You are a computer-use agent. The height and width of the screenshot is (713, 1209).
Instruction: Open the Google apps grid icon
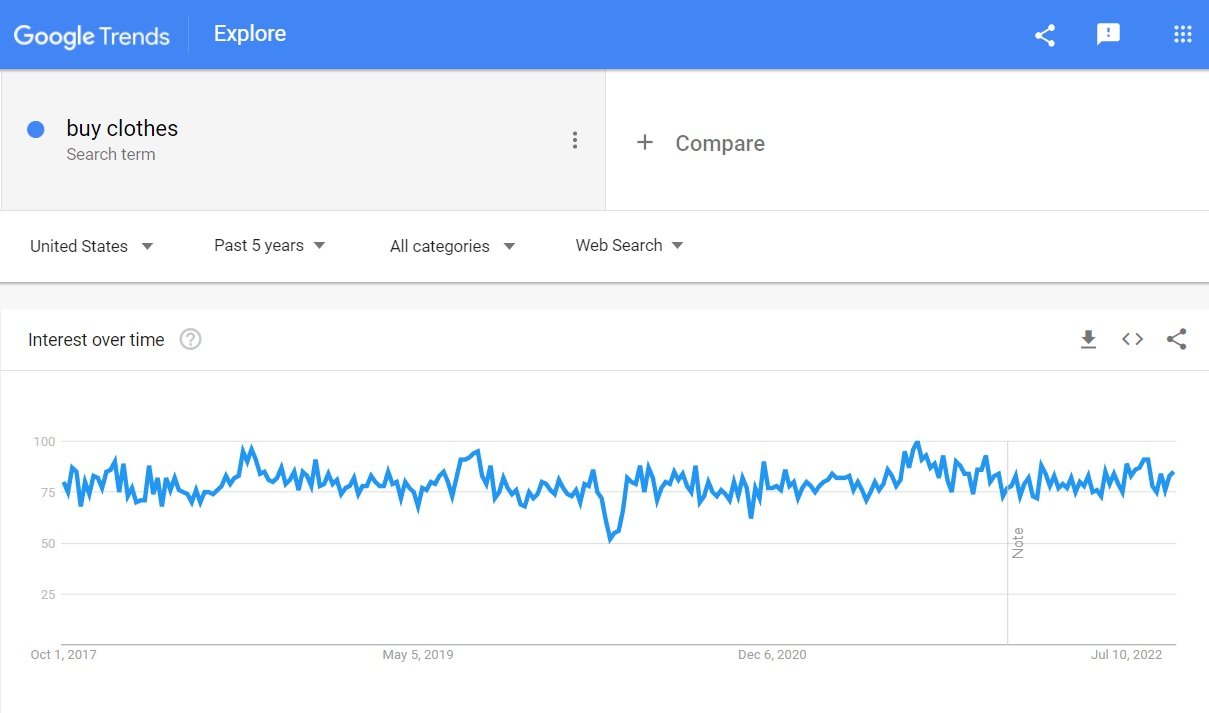(x=1182, y=35)
